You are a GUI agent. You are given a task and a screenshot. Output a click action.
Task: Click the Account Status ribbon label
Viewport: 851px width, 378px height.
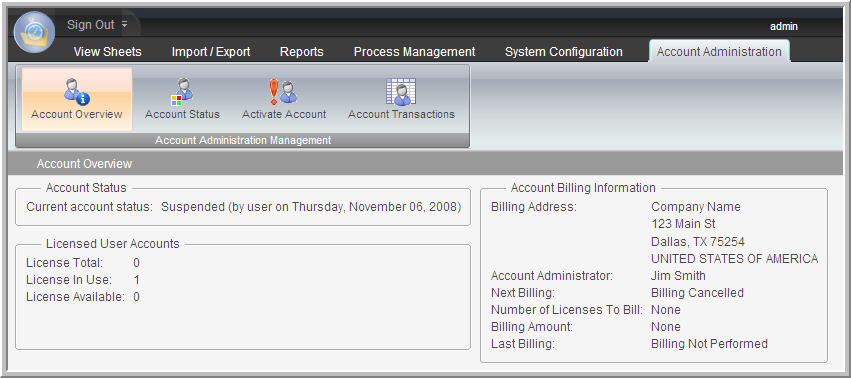[182, 115]
